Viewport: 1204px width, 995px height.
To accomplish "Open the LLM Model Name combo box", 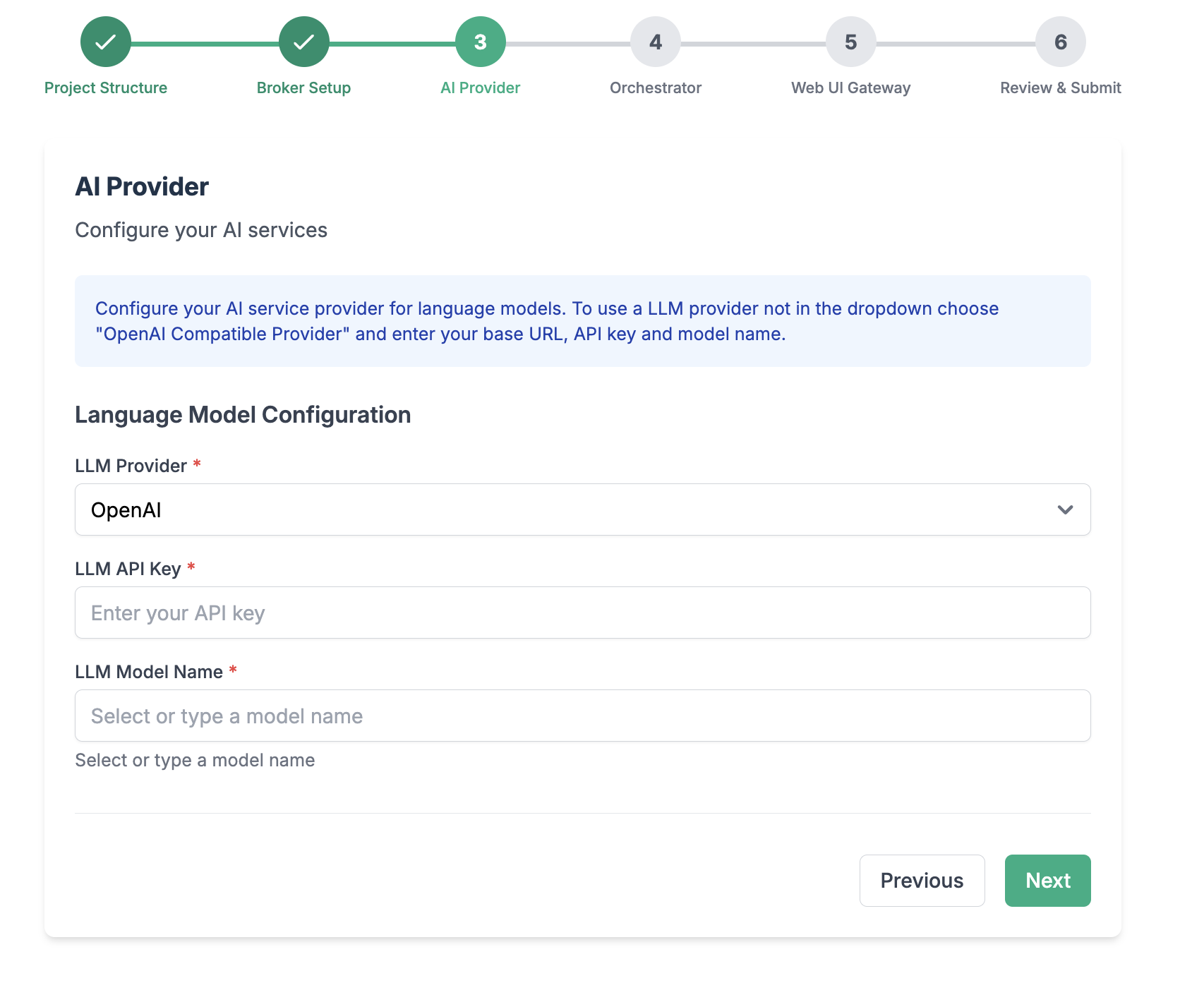I will point(582,716).
